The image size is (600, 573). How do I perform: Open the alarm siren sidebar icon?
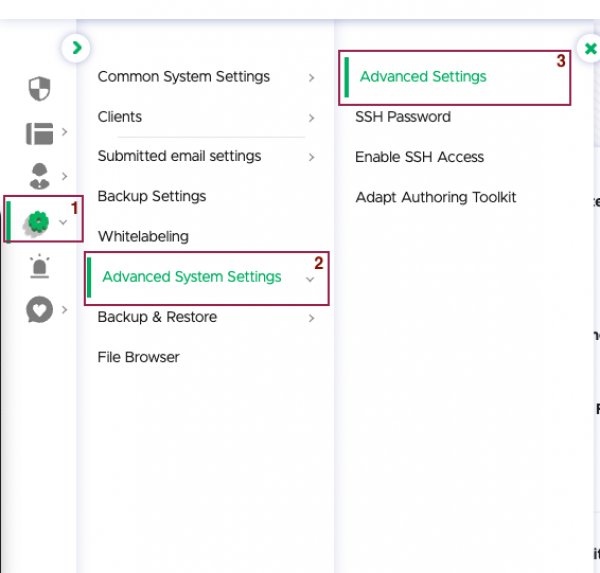[39, 266]
